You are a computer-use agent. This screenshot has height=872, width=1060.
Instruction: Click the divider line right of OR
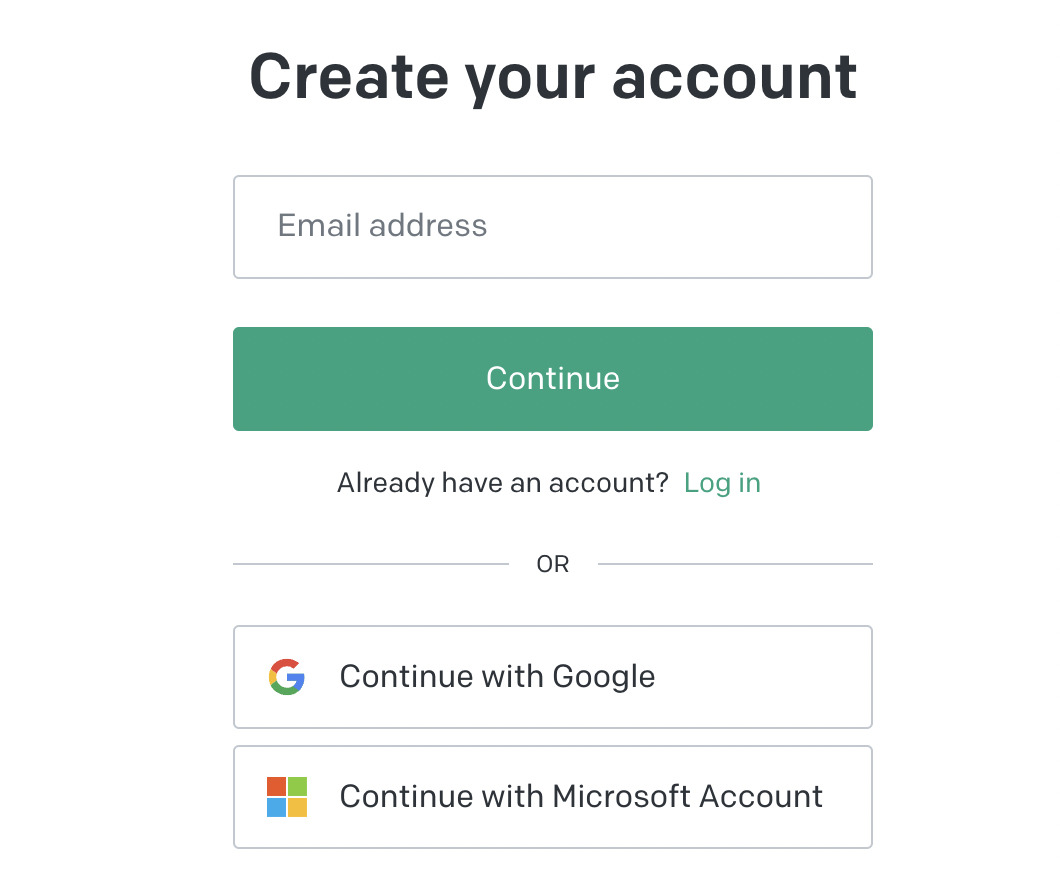736,564
